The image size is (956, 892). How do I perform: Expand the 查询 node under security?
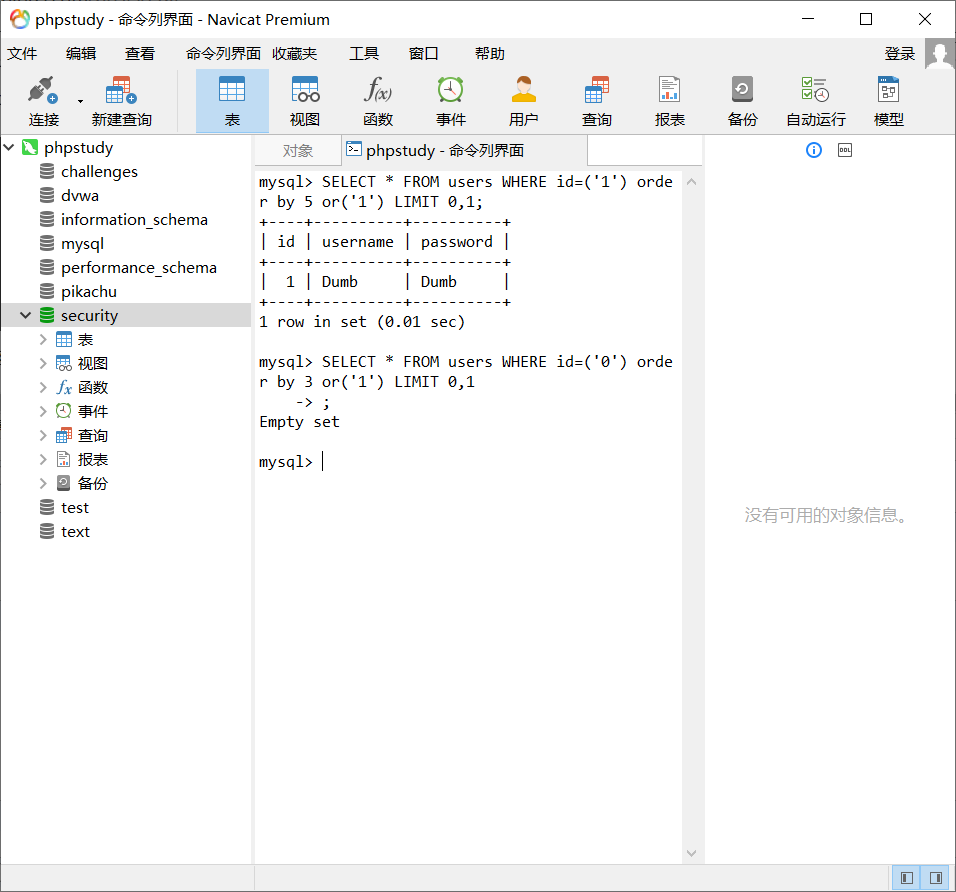click(43, 435)
